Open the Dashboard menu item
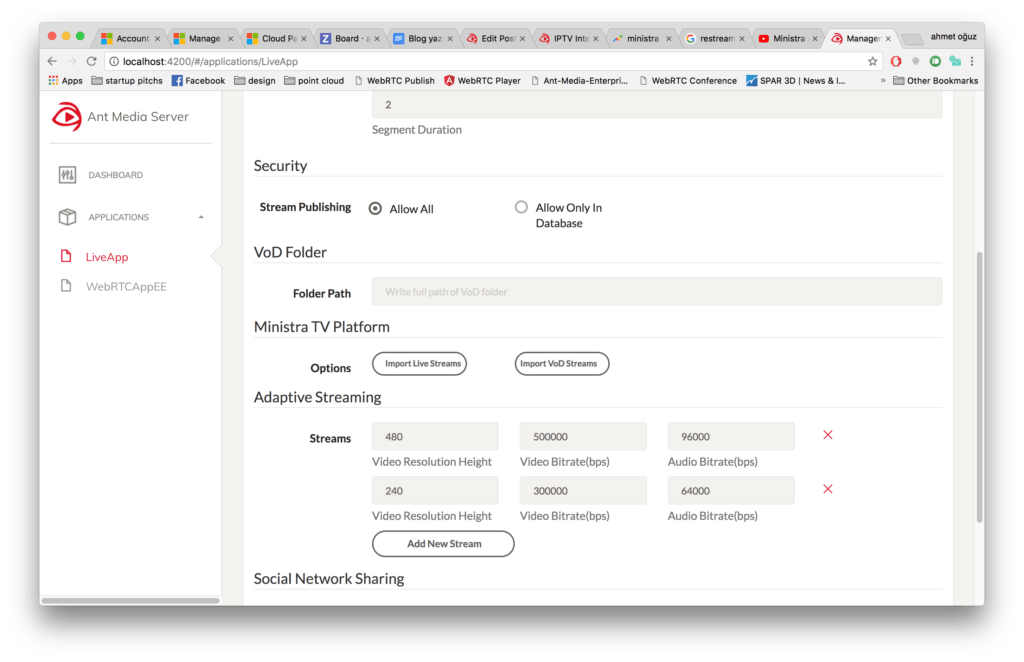This screenshot has width=1024, height=662. coord(116,175)
